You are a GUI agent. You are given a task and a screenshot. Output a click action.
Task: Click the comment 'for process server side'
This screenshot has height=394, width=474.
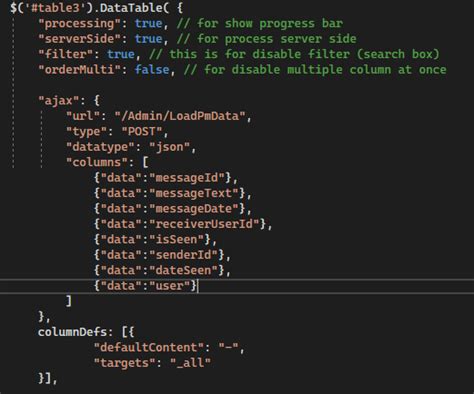click(x=267, y=39)
